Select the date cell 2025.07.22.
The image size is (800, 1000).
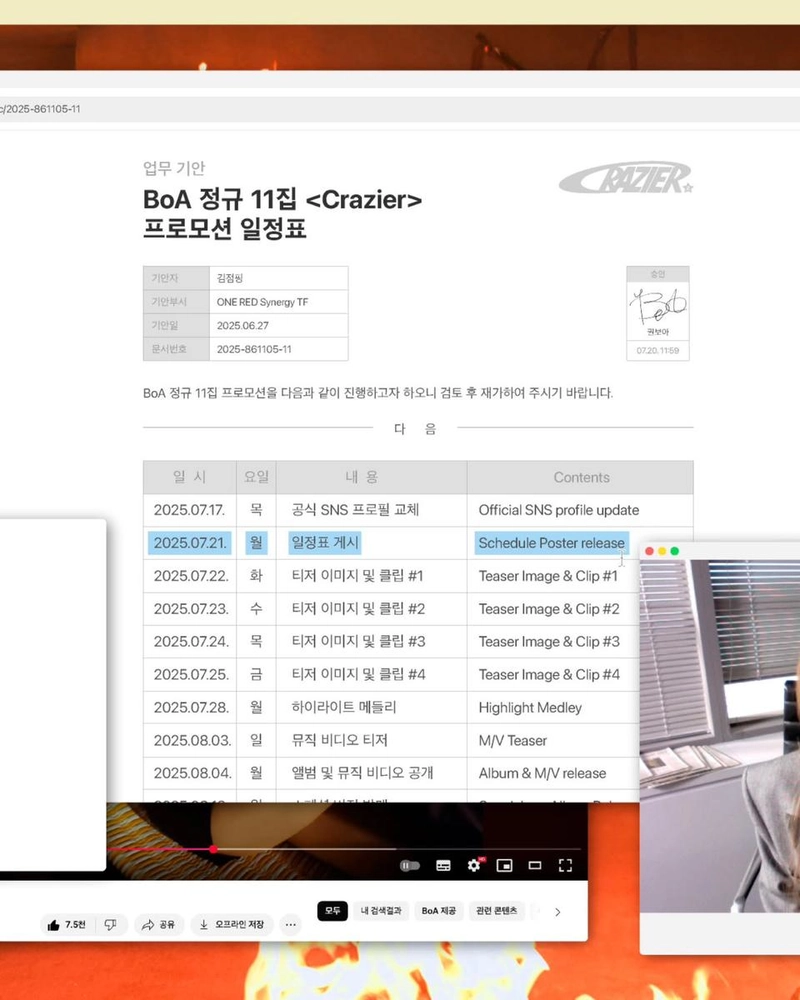[189, 576]
